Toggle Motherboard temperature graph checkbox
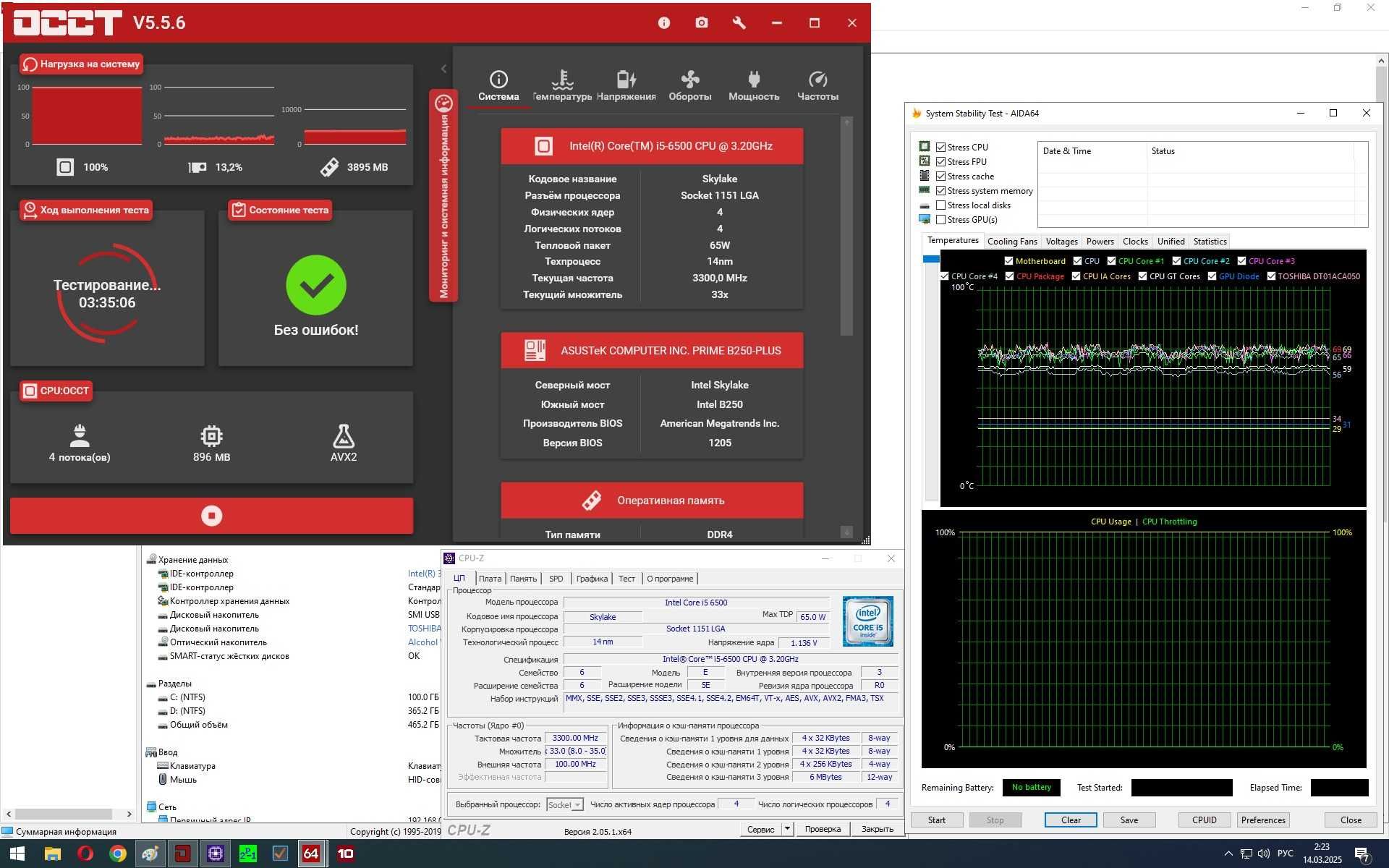This screenshot has width=1389, height=868. 1008,261
